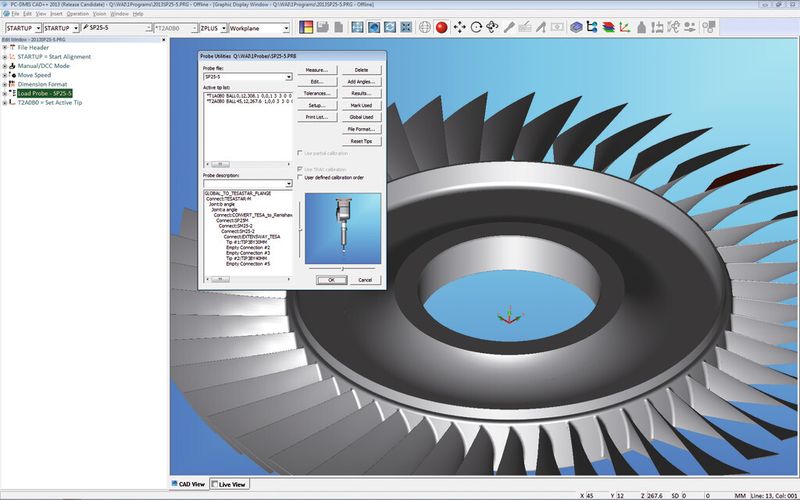Click the grayed-out path lines icon

point(673,28)
